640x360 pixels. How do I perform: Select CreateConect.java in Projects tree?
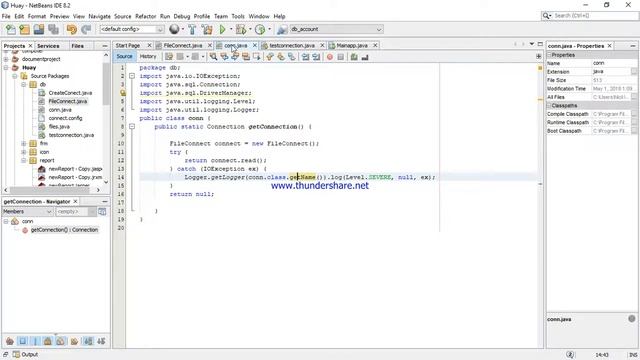click(x=70, y=93)
